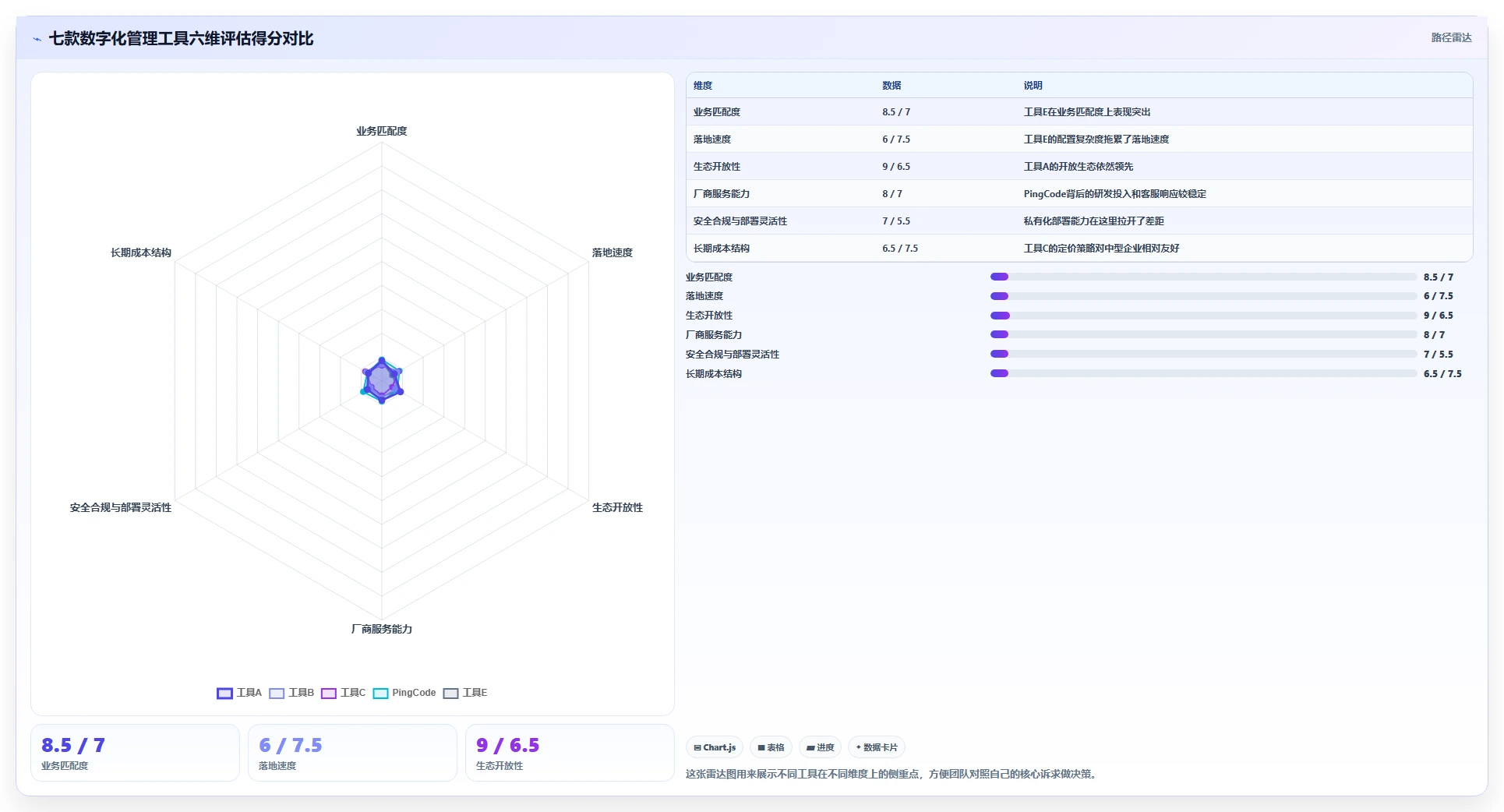Click table value 8 / 7
Image resolution: width=1504 pixels, height=812 pixels.
[x=892, y=194]
